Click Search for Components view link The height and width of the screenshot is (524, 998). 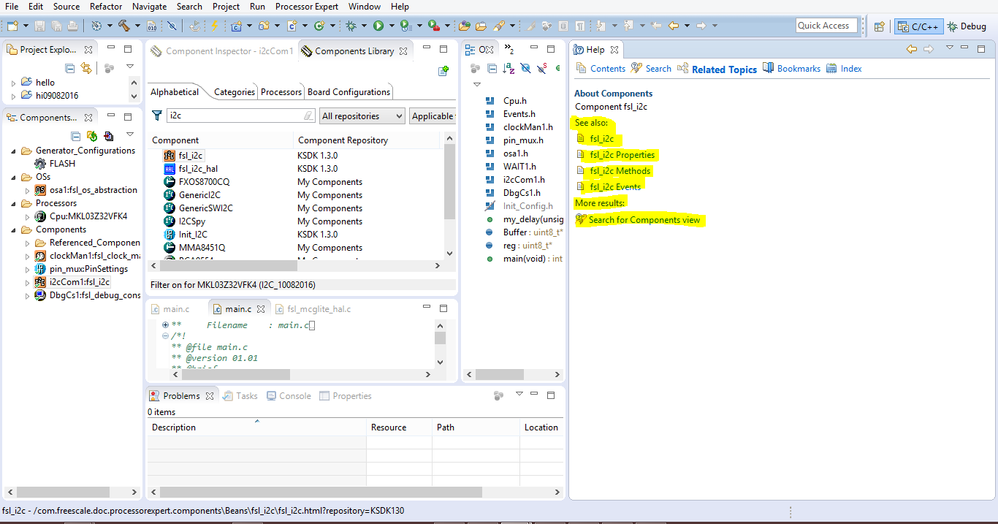pyautogui.click(x=644, y=220)
